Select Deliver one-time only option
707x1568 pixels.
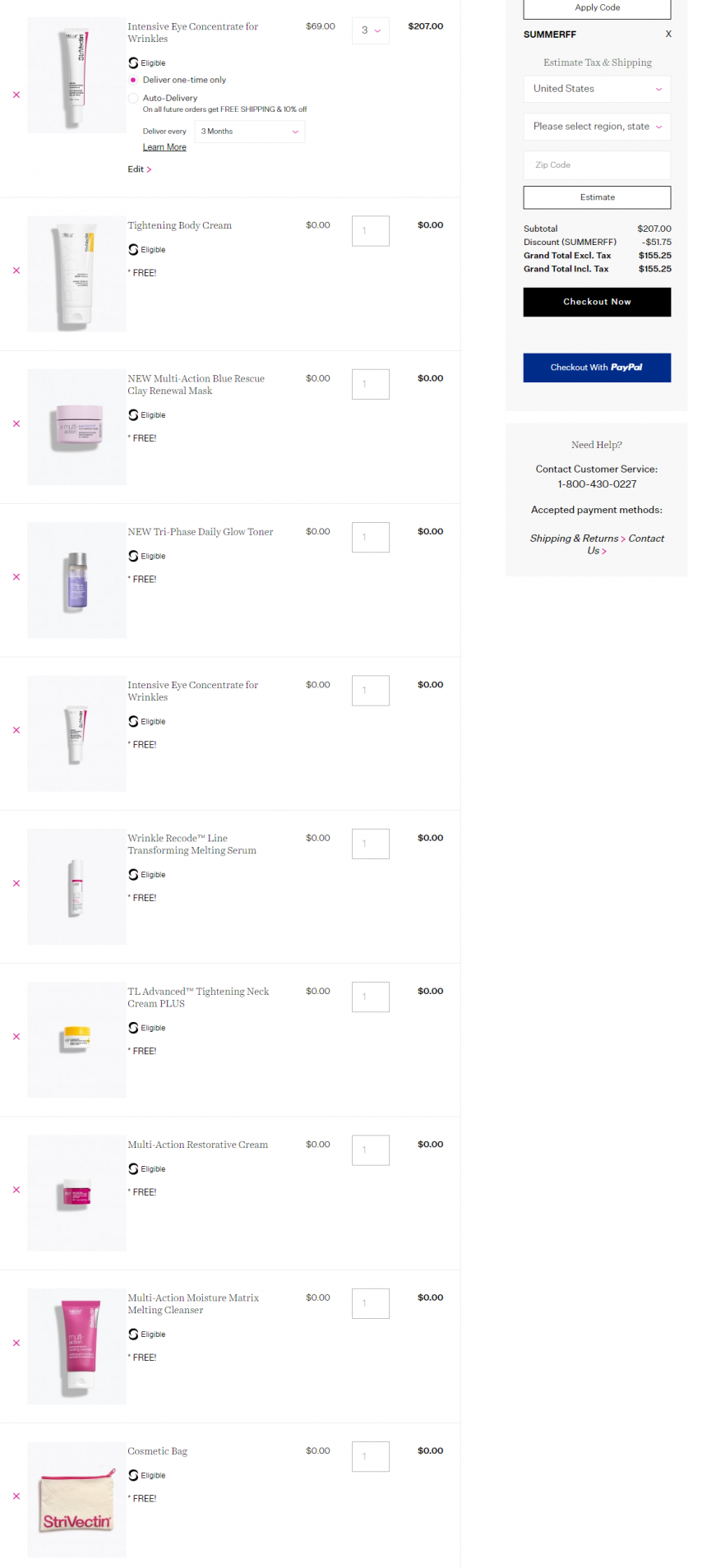pos(133,80)
